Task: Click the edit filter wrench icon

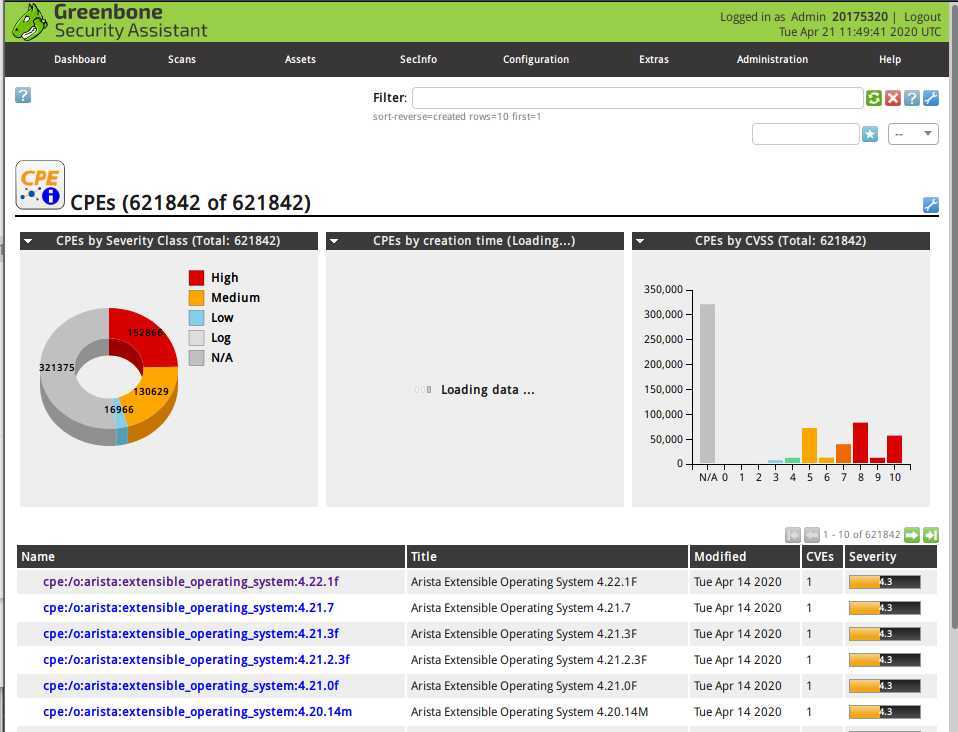Action: (930, 98)
